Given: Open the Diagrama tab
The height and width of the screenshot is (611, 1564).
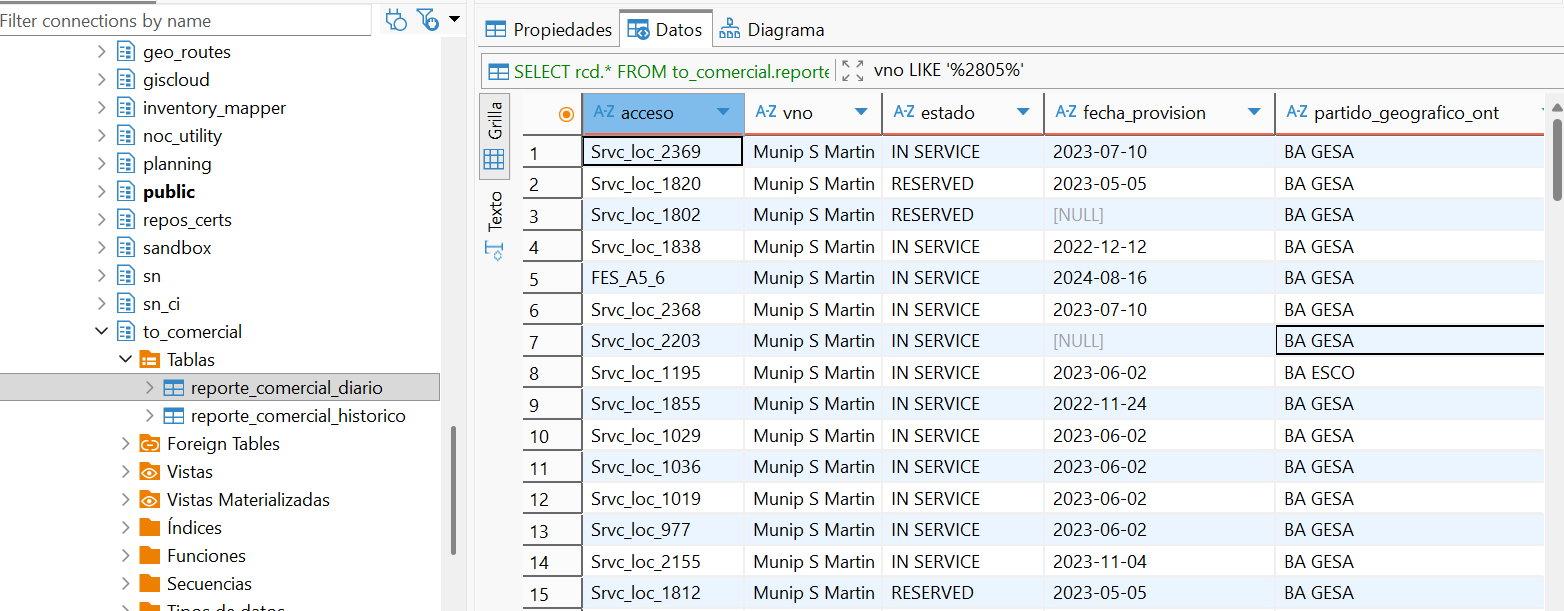Looking at the screenshot, I should coord(772,30).
